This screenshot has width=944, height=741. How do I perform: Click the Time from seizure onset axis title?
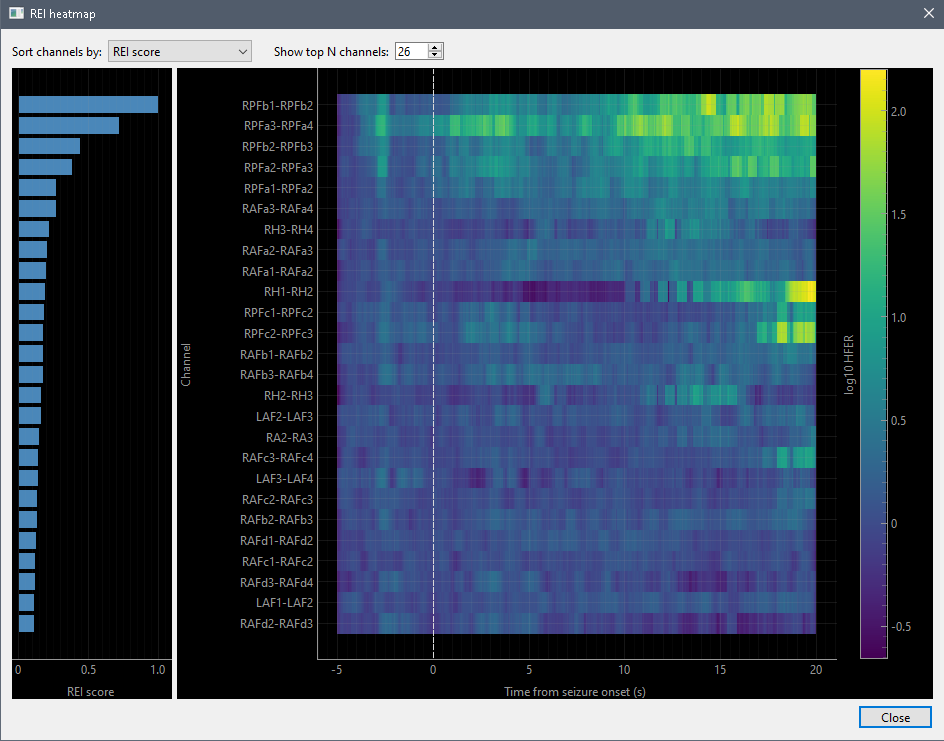575,692
